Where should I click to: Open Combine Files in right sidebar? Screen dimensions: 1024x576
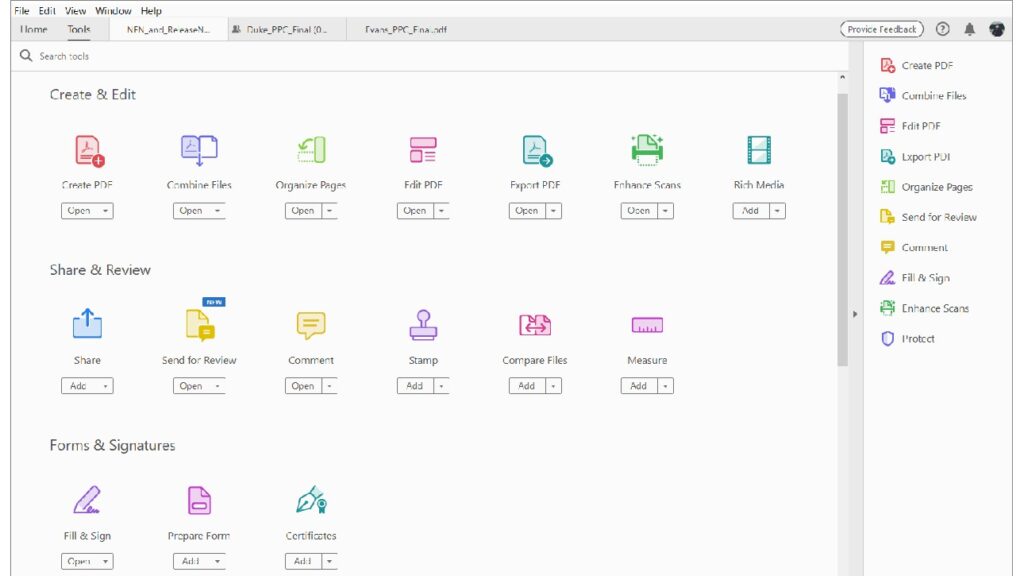click(x=923, y=95)
